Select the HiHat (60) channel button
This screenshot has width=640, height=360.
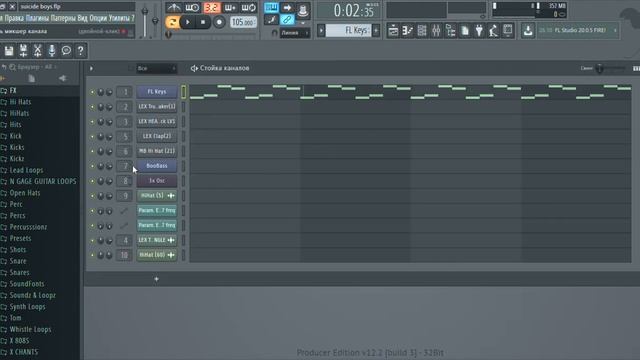[157, 255]
